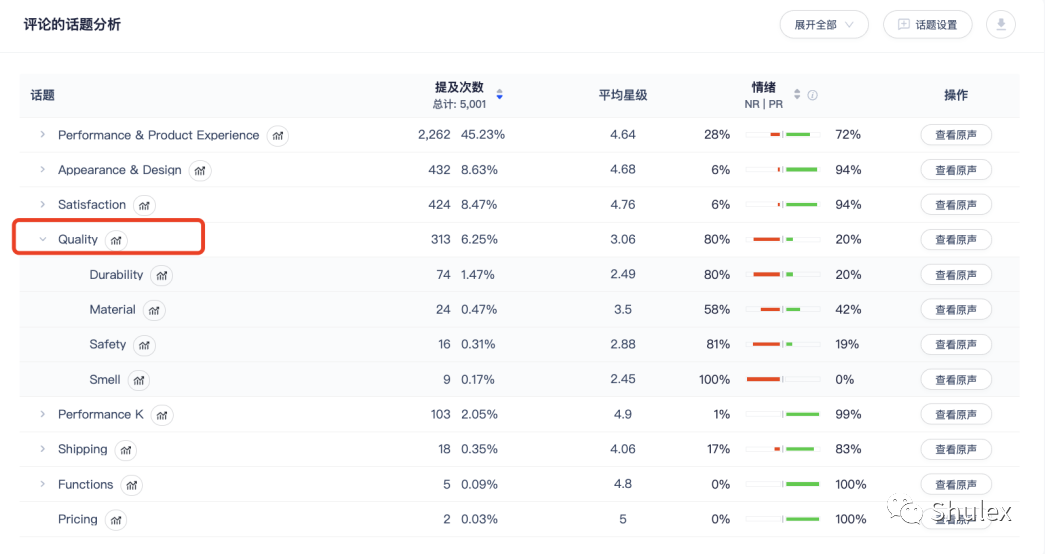
Task: Click 查看原声 for Smell
Action: pos(956,379)
